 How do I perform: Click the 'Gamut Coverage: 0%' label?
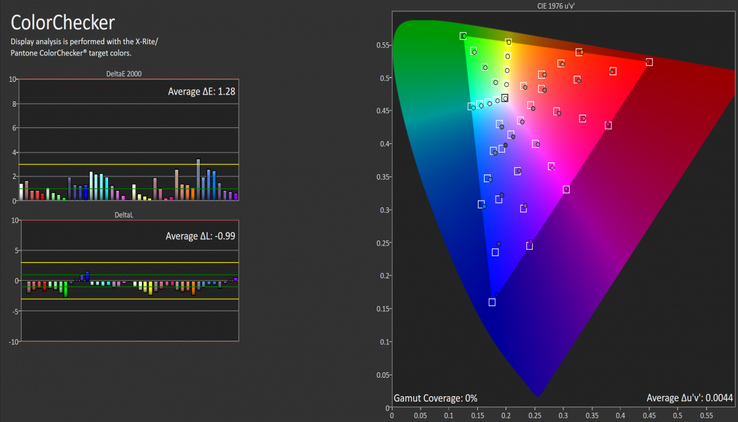coord(435,398)
